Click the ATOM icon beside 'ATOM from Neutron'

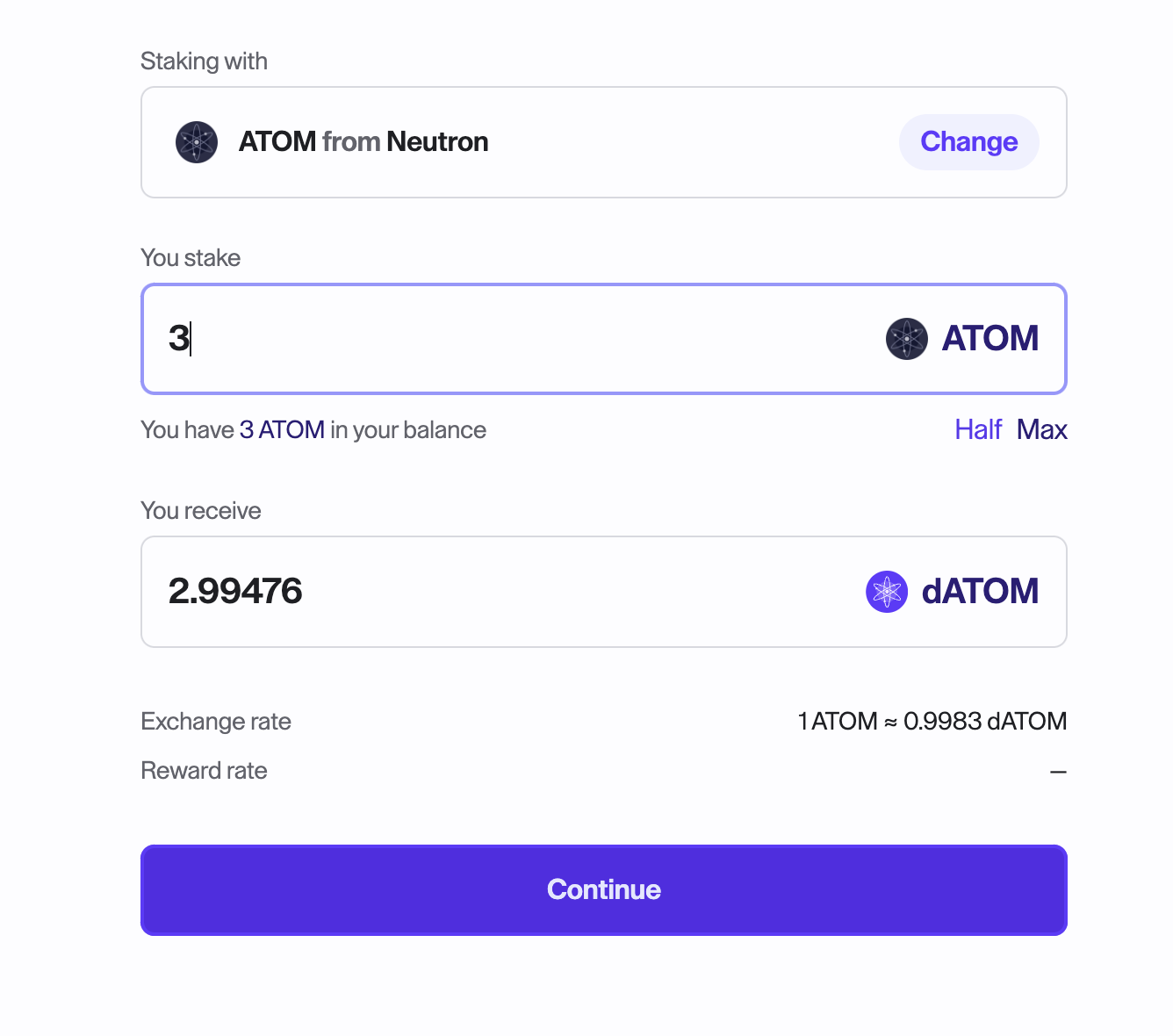tap(197, 142)
